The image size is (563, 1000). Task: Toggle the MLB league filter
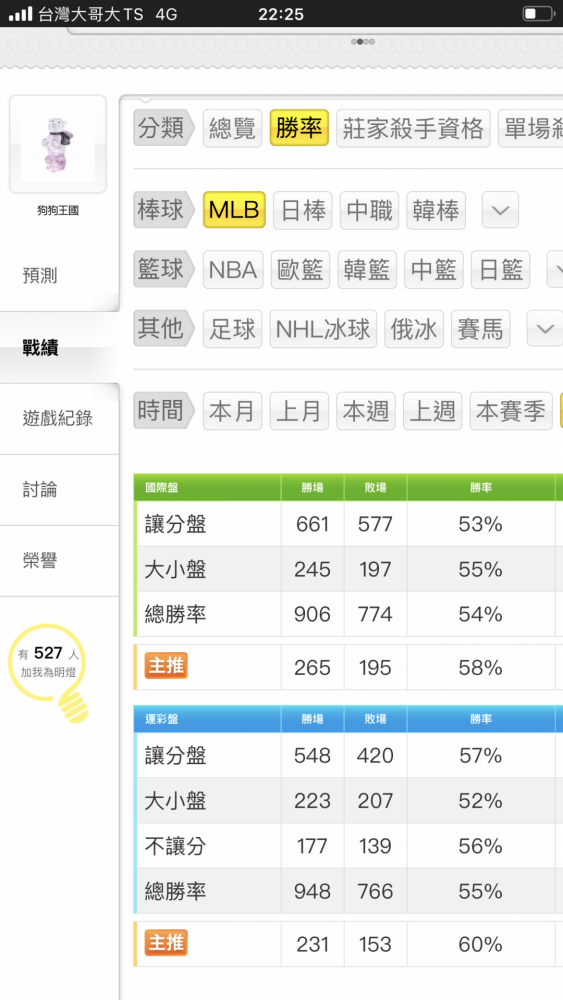click(x=234, y=210)
